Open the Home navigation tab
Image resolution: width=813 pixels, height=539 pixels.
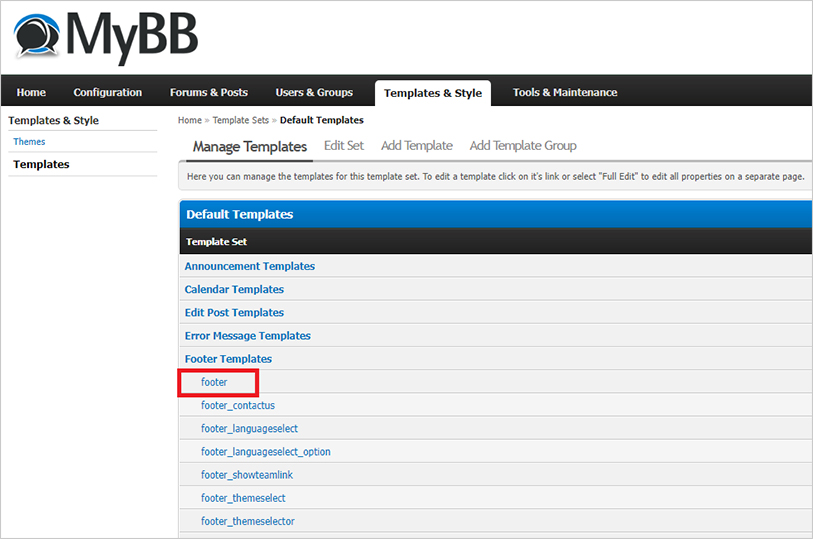click(x=31, y=92)
